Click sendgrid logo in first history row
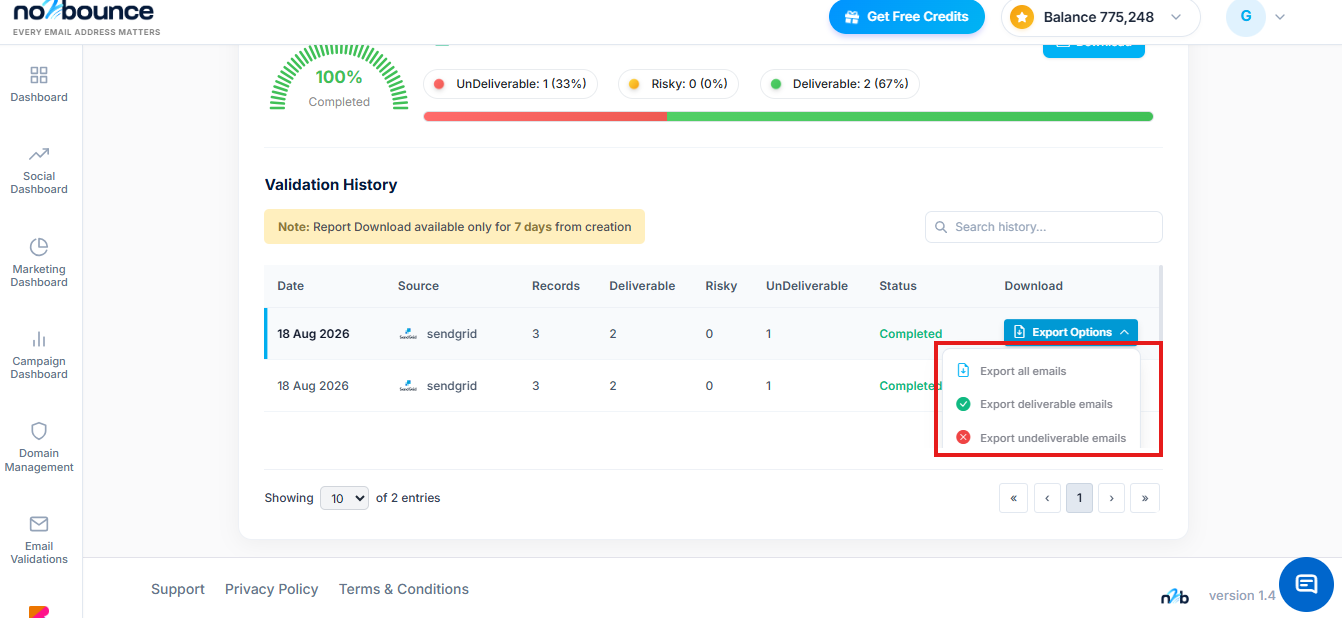The width and height of the screenshot is (1342, 618). pyautogui.click(x=408, y=334)
